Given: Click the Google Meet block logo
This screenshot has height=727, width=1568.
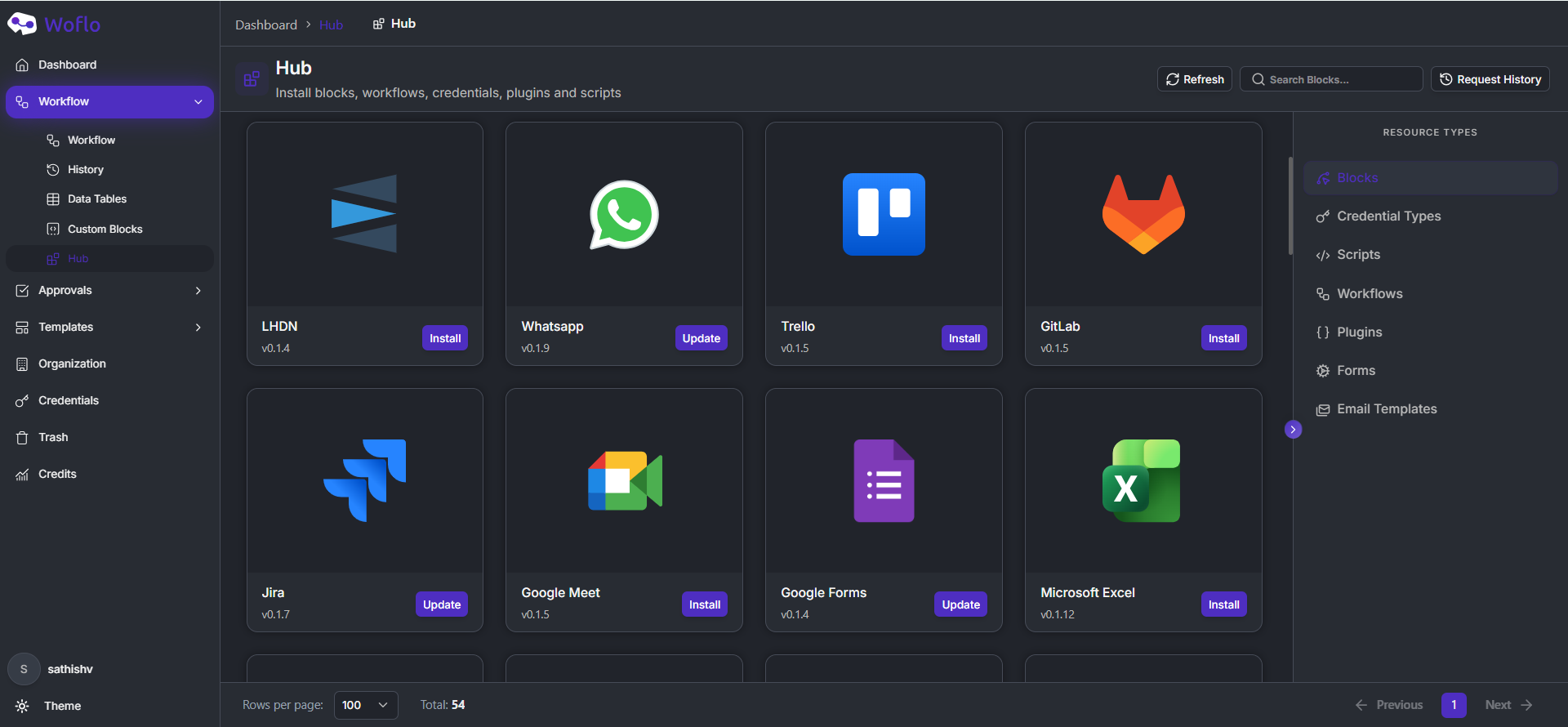Looking at the screenshot, I should (625, 480).
